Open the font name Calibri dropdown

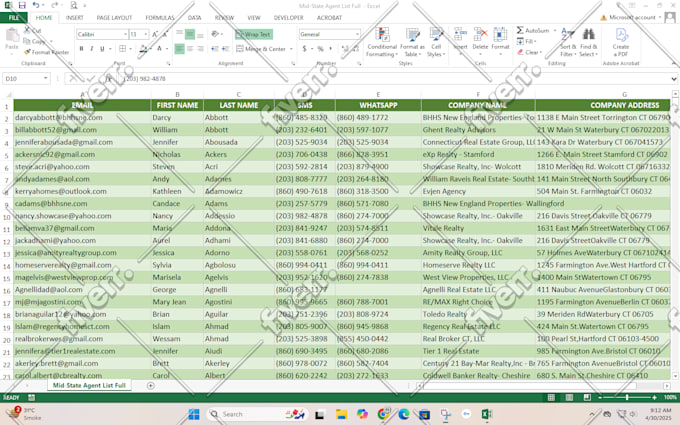125,34
